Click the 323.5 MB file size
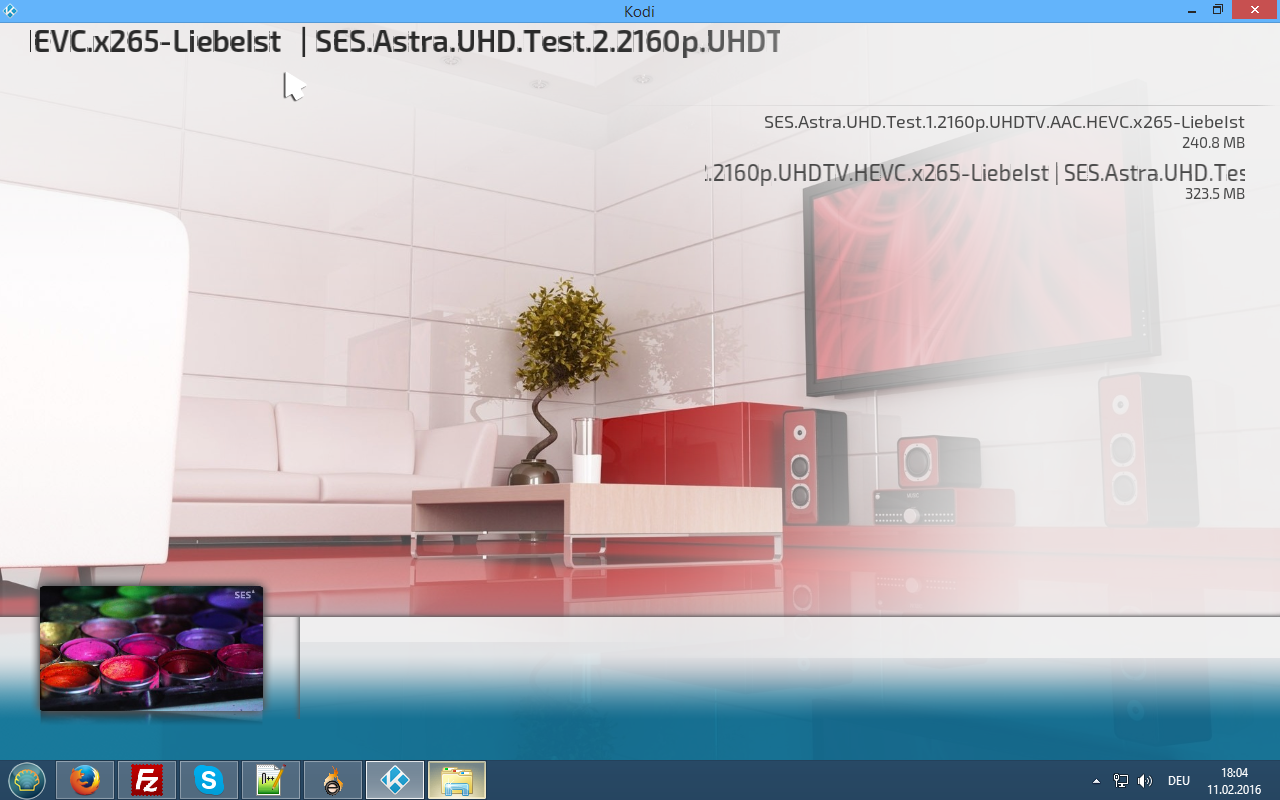Image resolution: width=1280 pixels, height=800 pixels. [x=1214, y=194]
